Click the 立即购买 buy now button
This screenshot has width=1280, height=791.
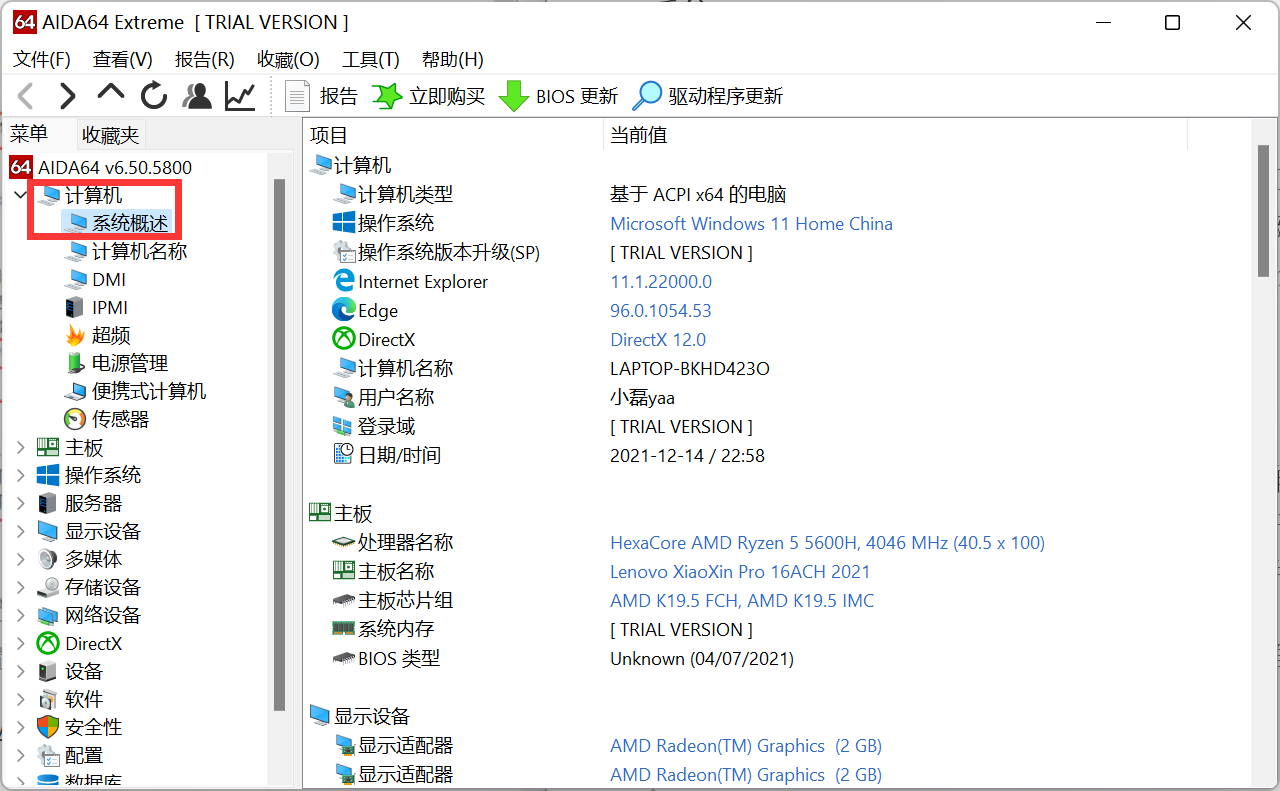(429, 96)
